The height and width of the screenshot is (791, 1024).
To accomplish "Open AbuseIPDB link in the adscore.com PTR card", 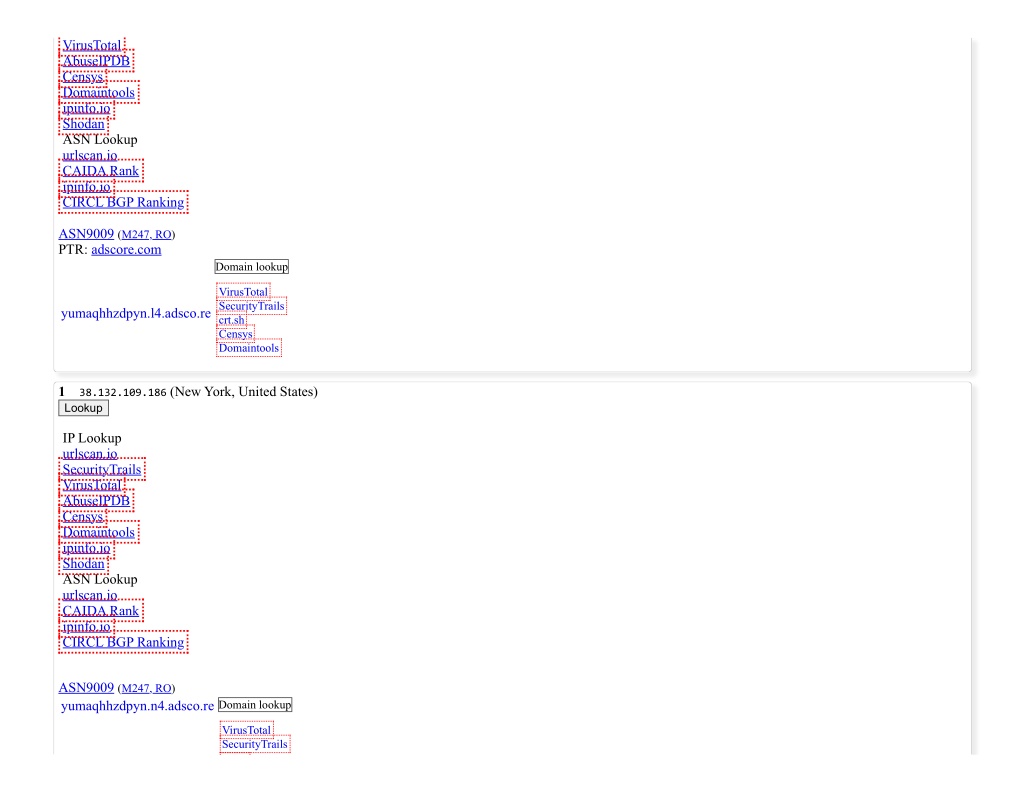I will click(x=96, y=61).
